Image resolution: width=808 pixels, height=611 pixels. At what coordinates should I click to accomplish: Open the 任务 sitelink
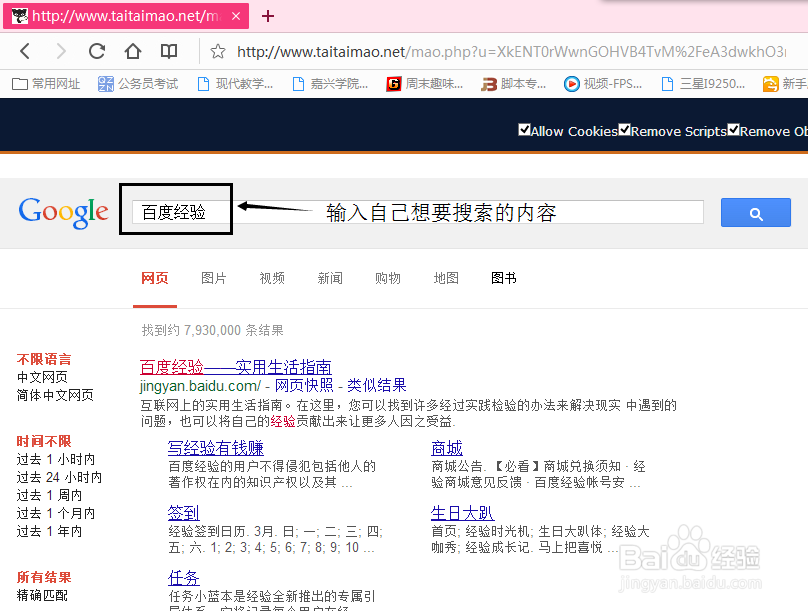(183, 578)
